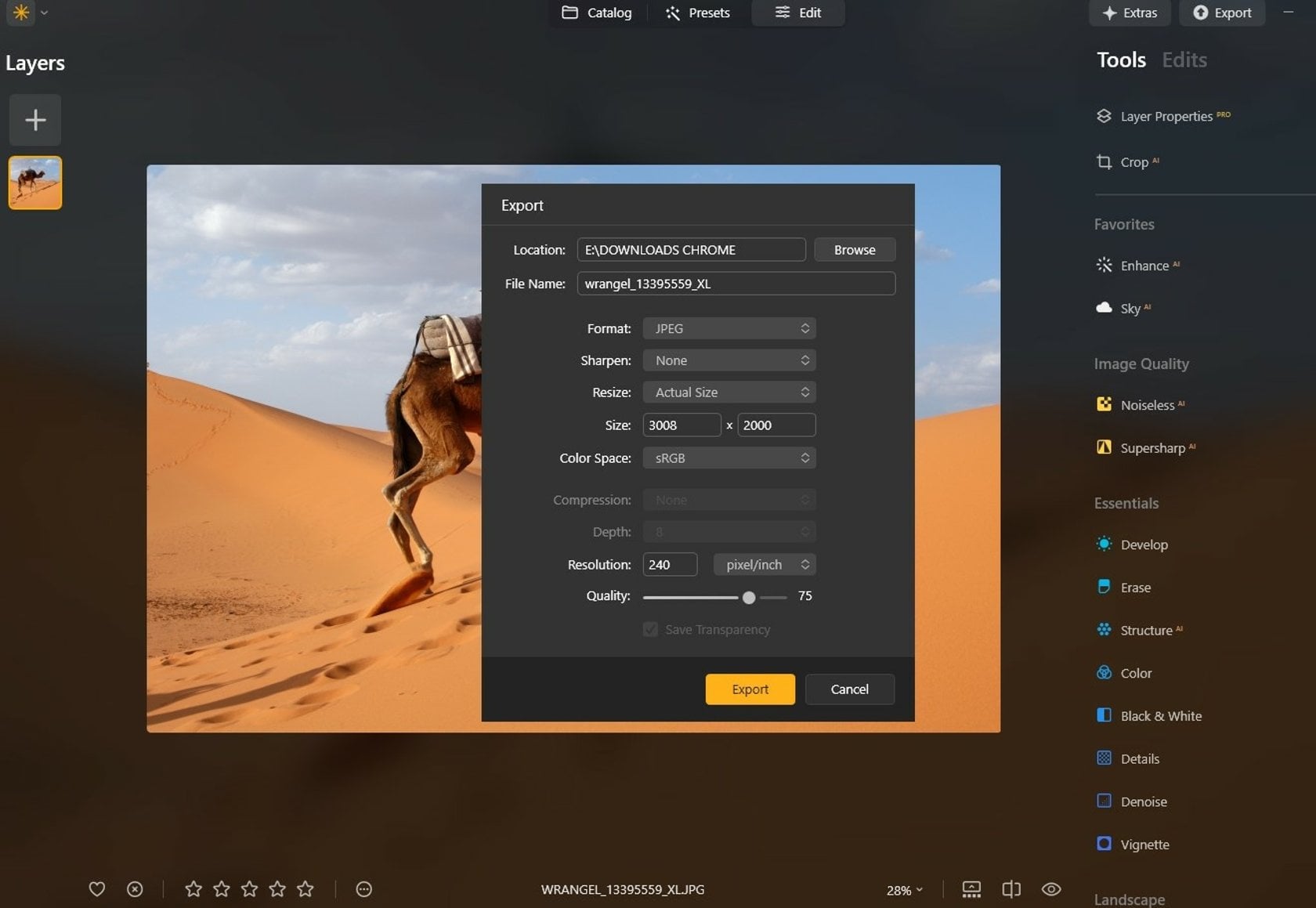Screen dimensions: 1316x908
Task: Open the Resize dropdown set to Actual Size
Action: pos(728,393)
